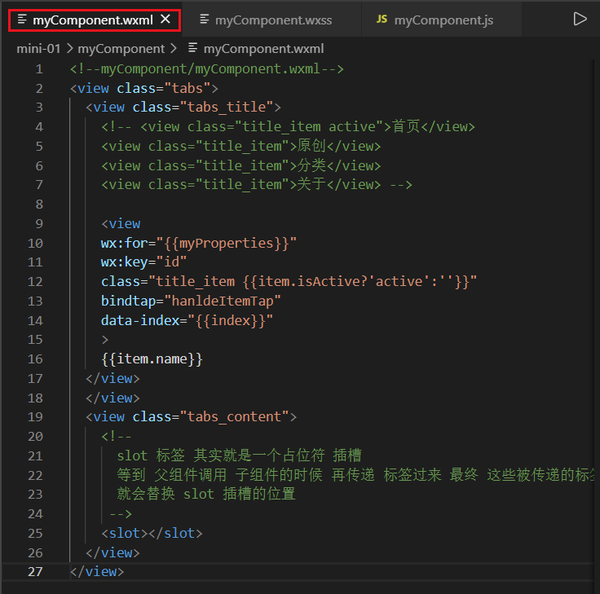This screenshot has height=594, width=600.
Task: Click the comment closer --> on line 24
Action: coord(121,514)
